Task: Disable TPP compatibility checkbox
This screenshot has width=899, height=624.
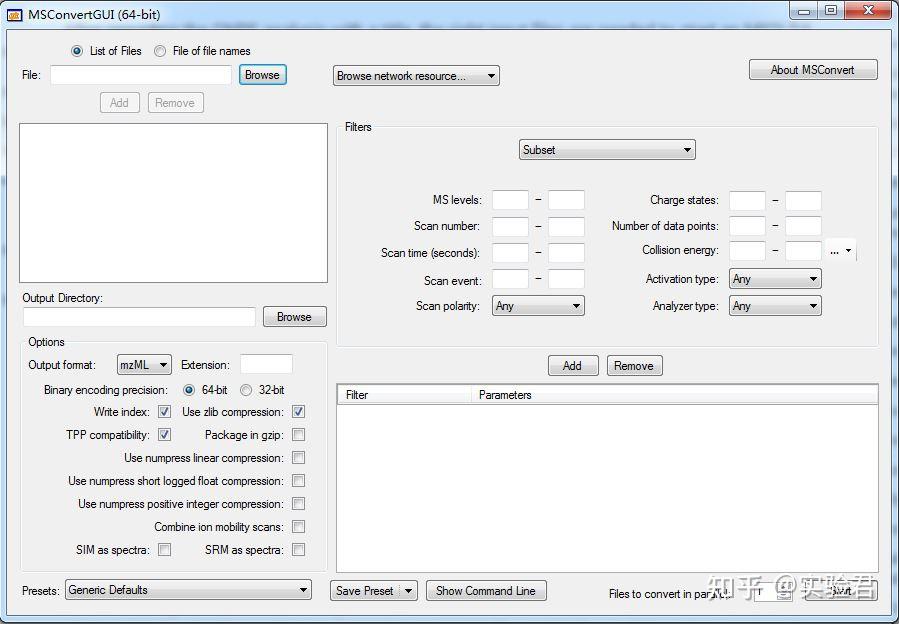Action: point(165,435)
